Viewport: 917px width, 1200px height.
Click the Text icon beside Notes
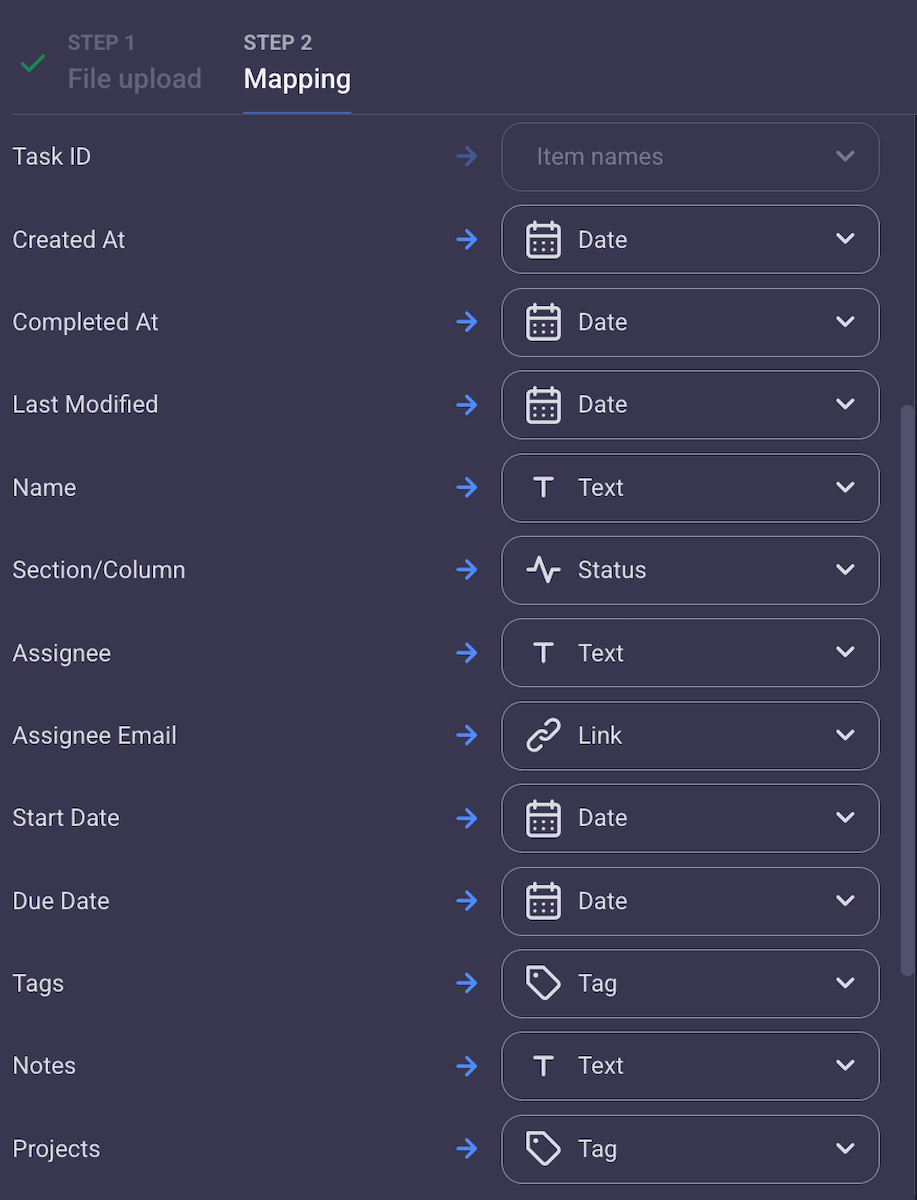click(543, 1066)
